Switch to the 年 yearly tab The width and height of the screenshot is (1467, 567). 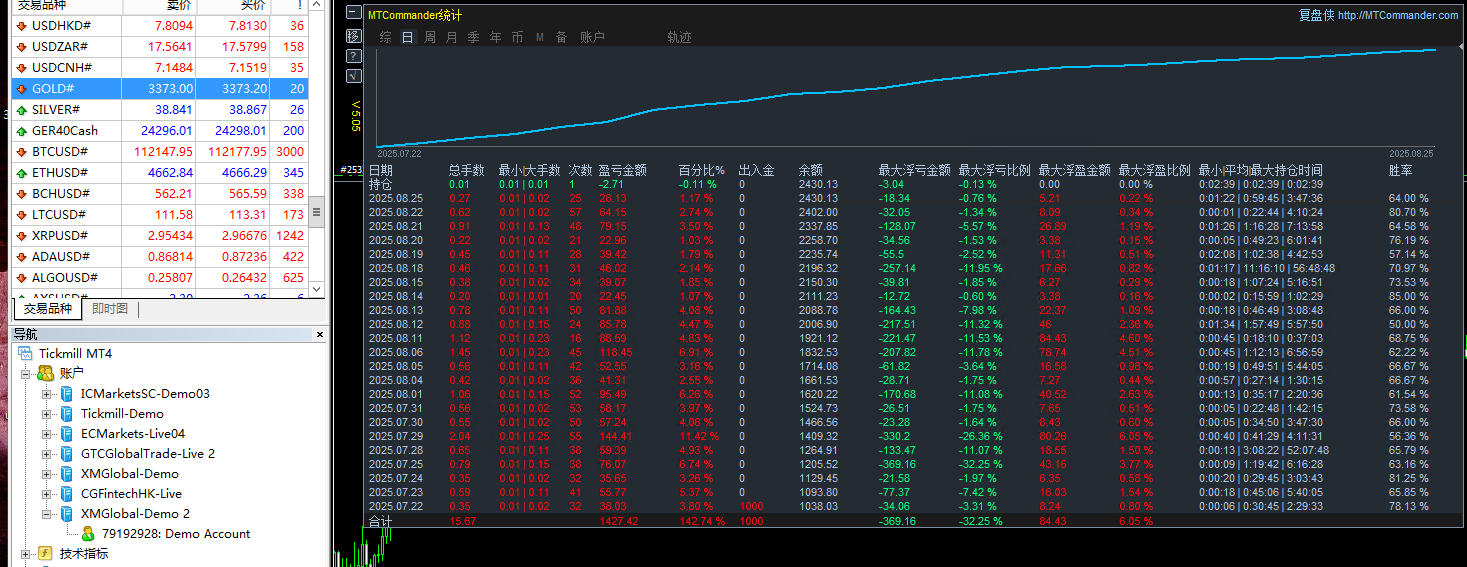[x=496, y=37]
